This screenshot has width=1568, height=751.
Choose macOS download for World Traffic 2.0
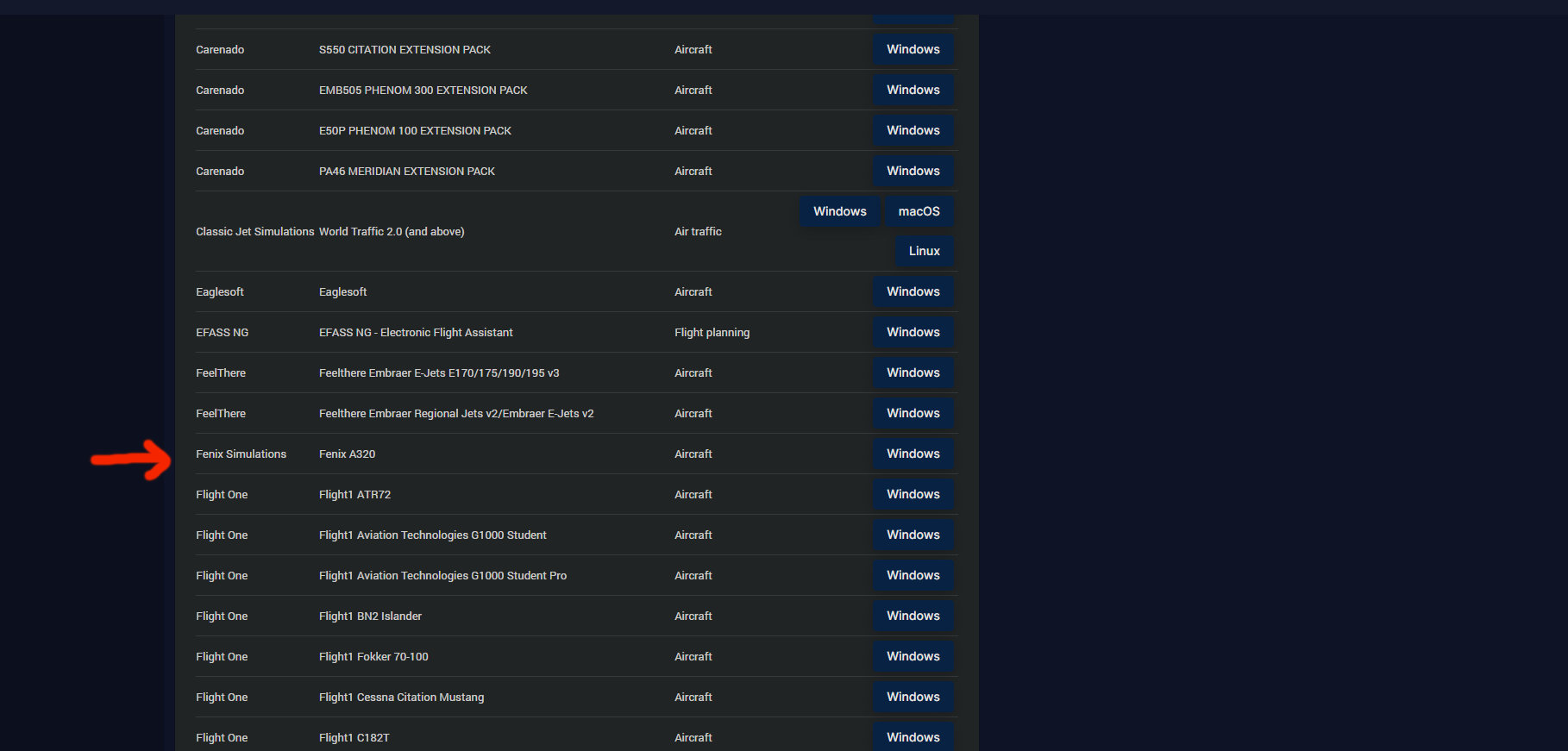point(919,211)
